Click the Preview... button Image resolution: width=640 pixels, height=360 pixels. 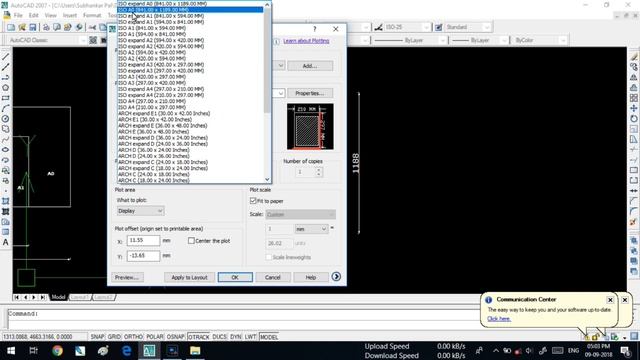coord(127,277)
